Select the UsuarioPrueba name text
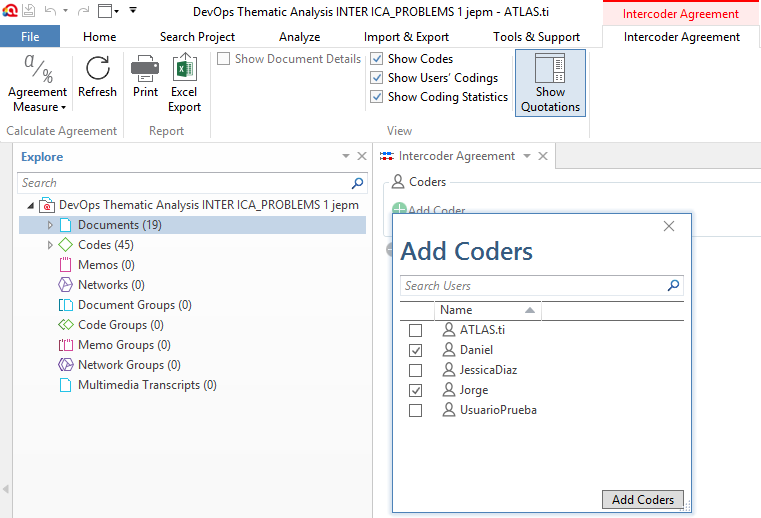Viewport: 761px width, 518px height. [x=498, y=410]
